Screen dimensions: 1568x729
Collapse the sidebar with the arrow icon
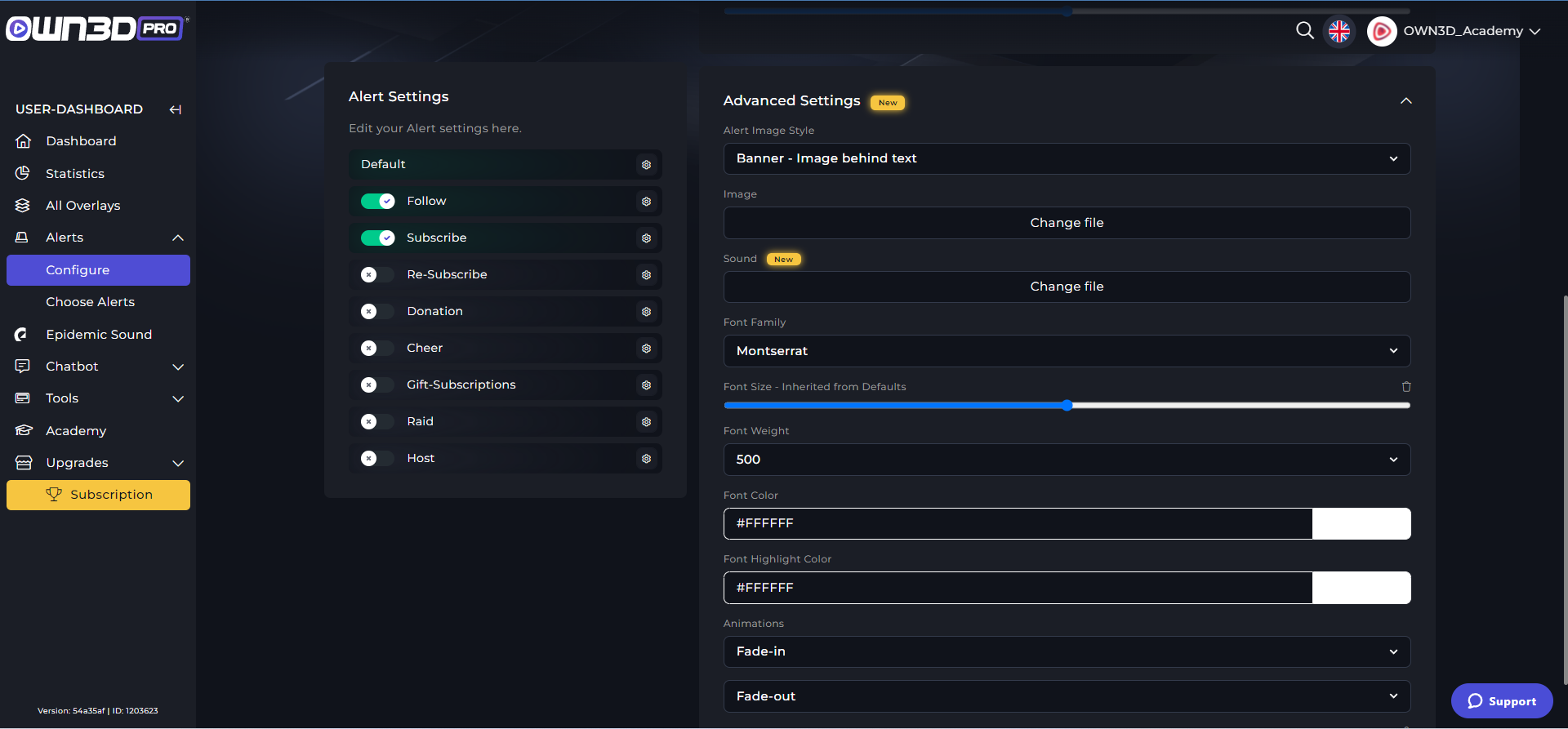click(175, 109)
